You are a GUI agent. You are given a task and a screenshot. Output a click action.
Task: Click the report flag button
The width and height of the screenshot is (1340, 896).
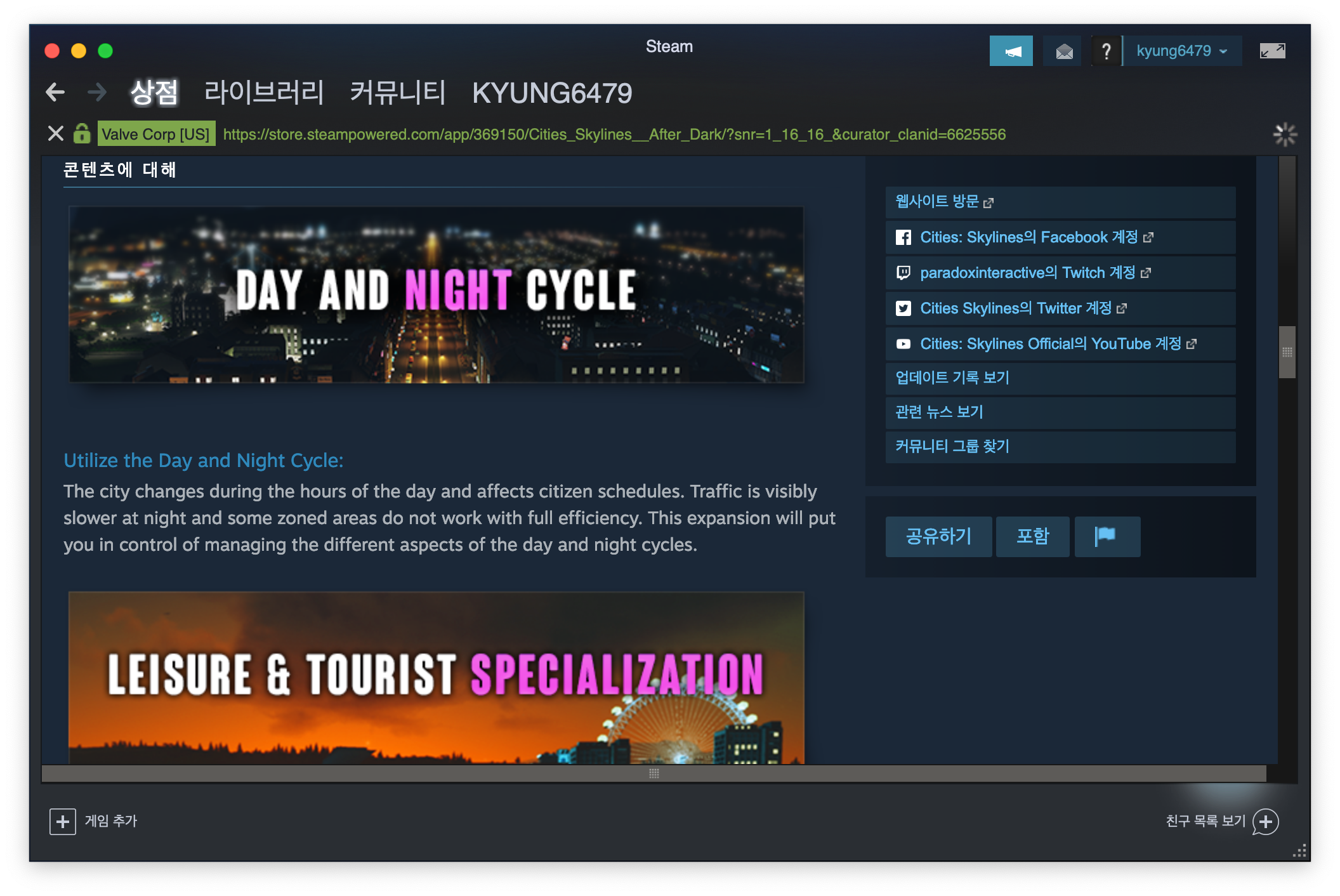coord(1107,536)
